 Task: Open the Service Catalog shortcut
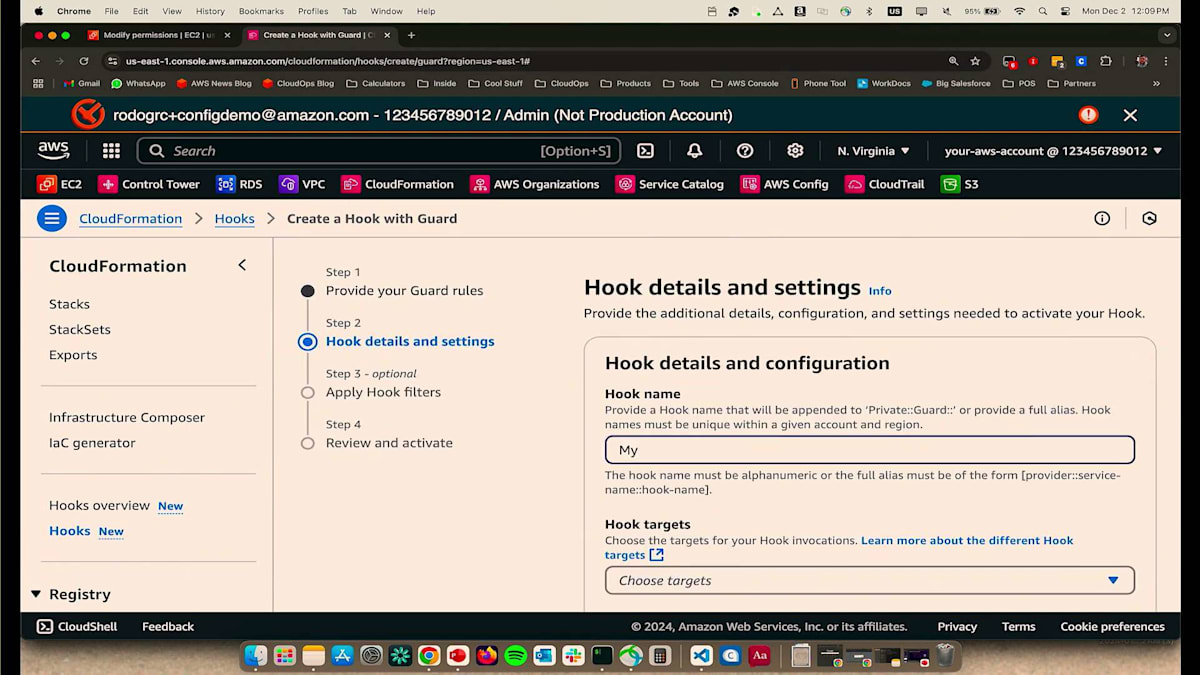[670, 184]
